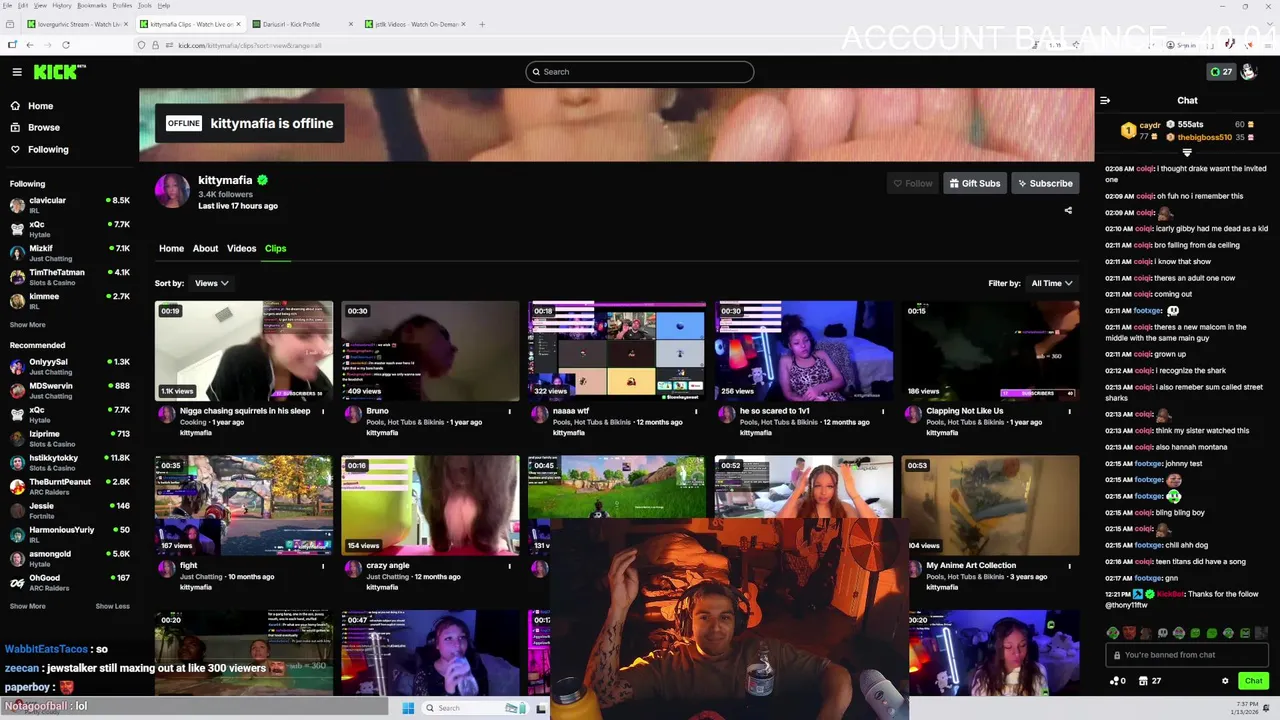Expand Show More under Following list
Image resolution: width=1280 pixels, height=720 pixels.
[28, 325]
